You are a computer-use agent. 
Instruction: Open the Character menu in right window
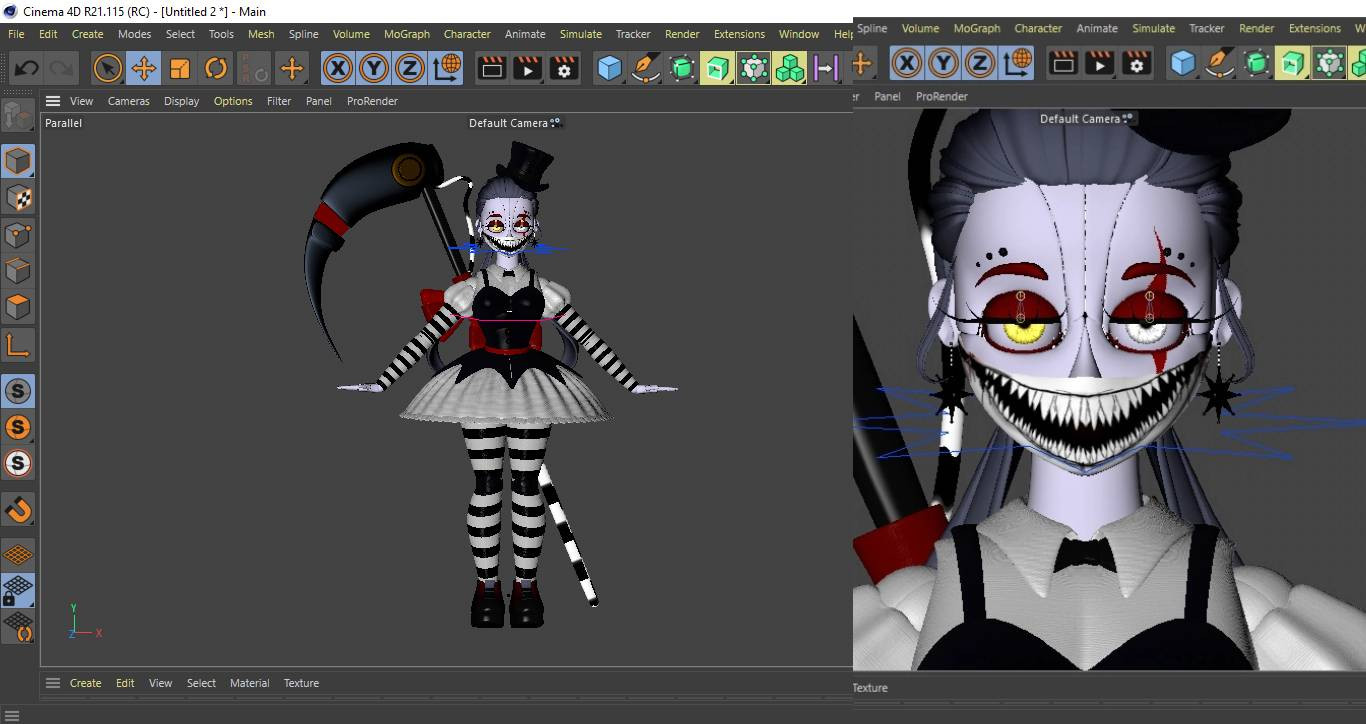point(1038,28)
